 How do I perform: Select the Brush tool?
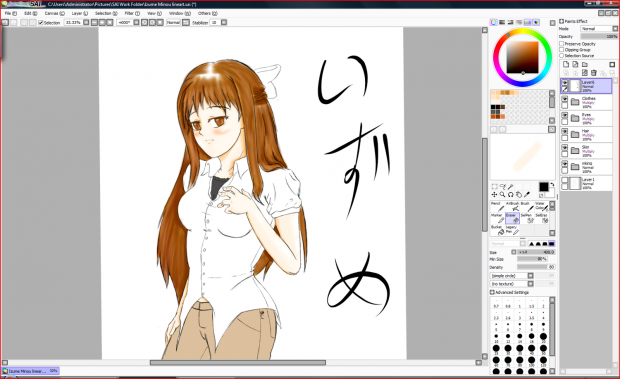coord(527,206)
